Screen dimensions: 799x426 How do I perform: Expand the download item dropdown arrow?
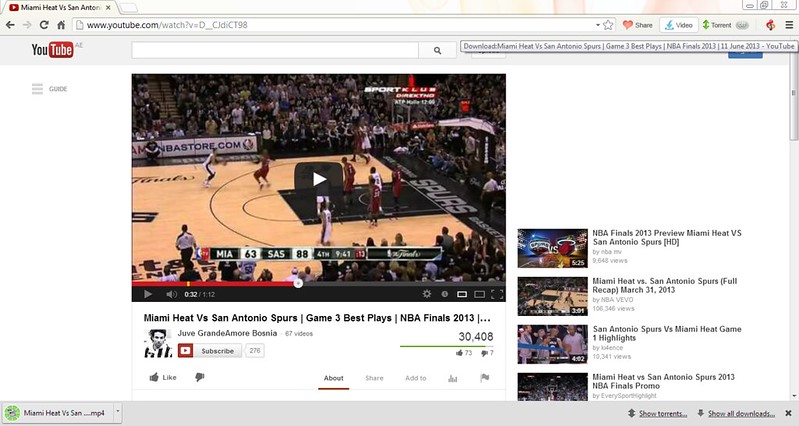[118, 413]
